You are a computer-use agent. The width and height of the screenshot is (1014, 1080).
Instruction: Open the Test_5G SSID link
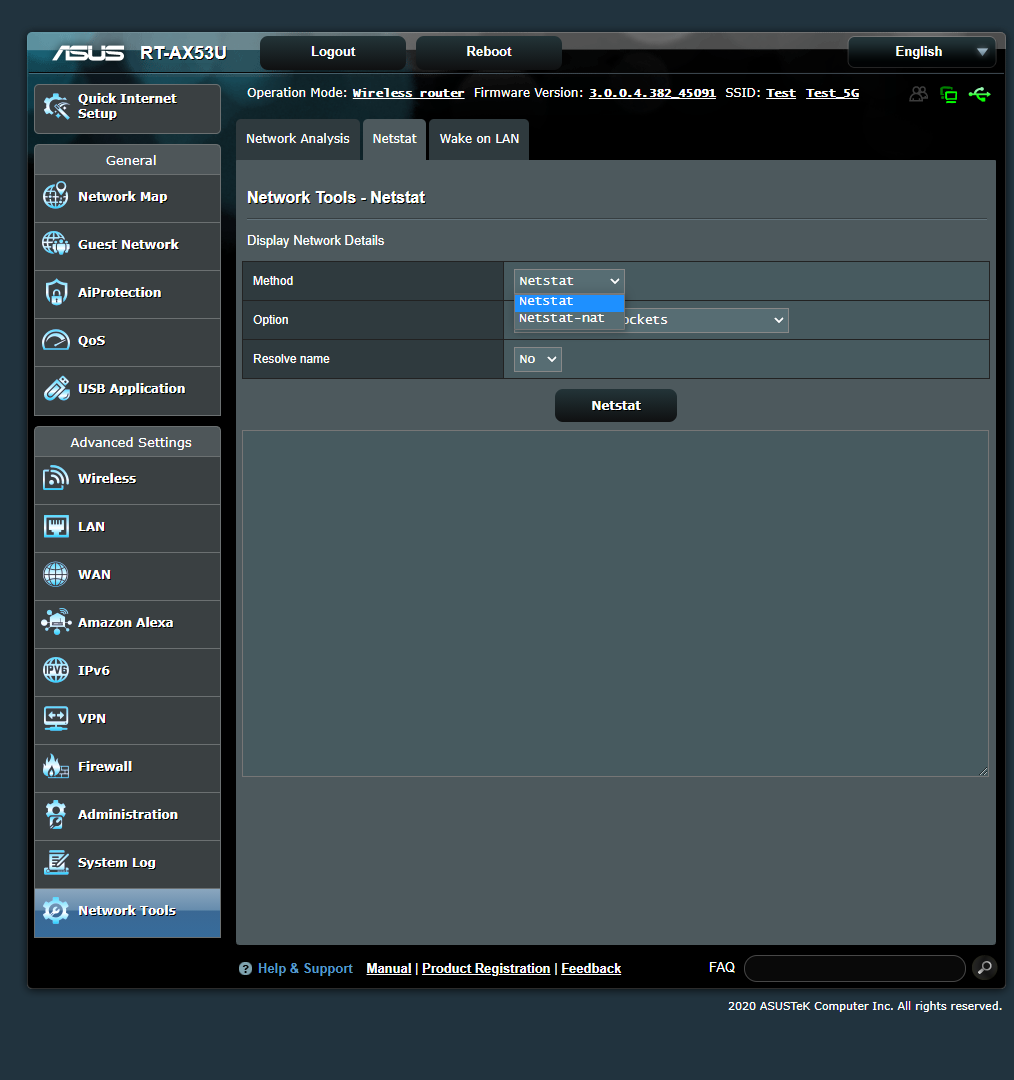click(833, 93)
